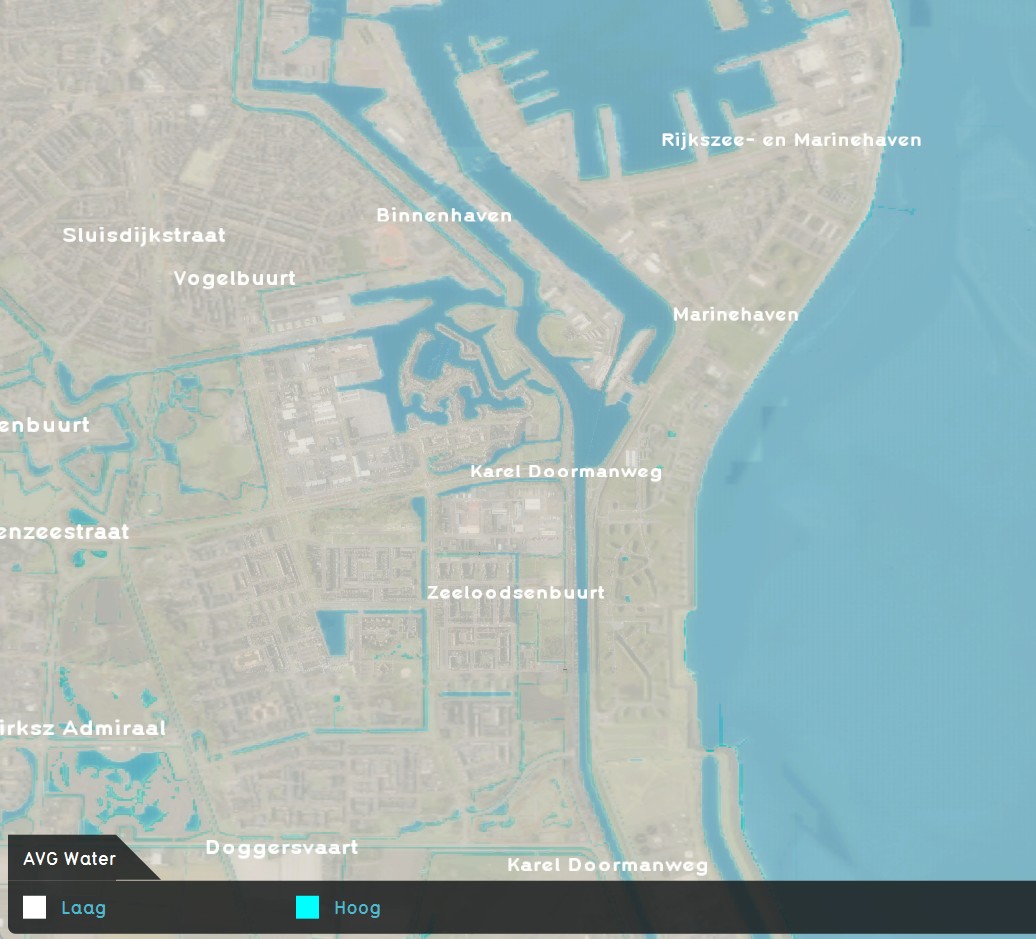Select the Zeeloodsenbuurt area label

517,592
